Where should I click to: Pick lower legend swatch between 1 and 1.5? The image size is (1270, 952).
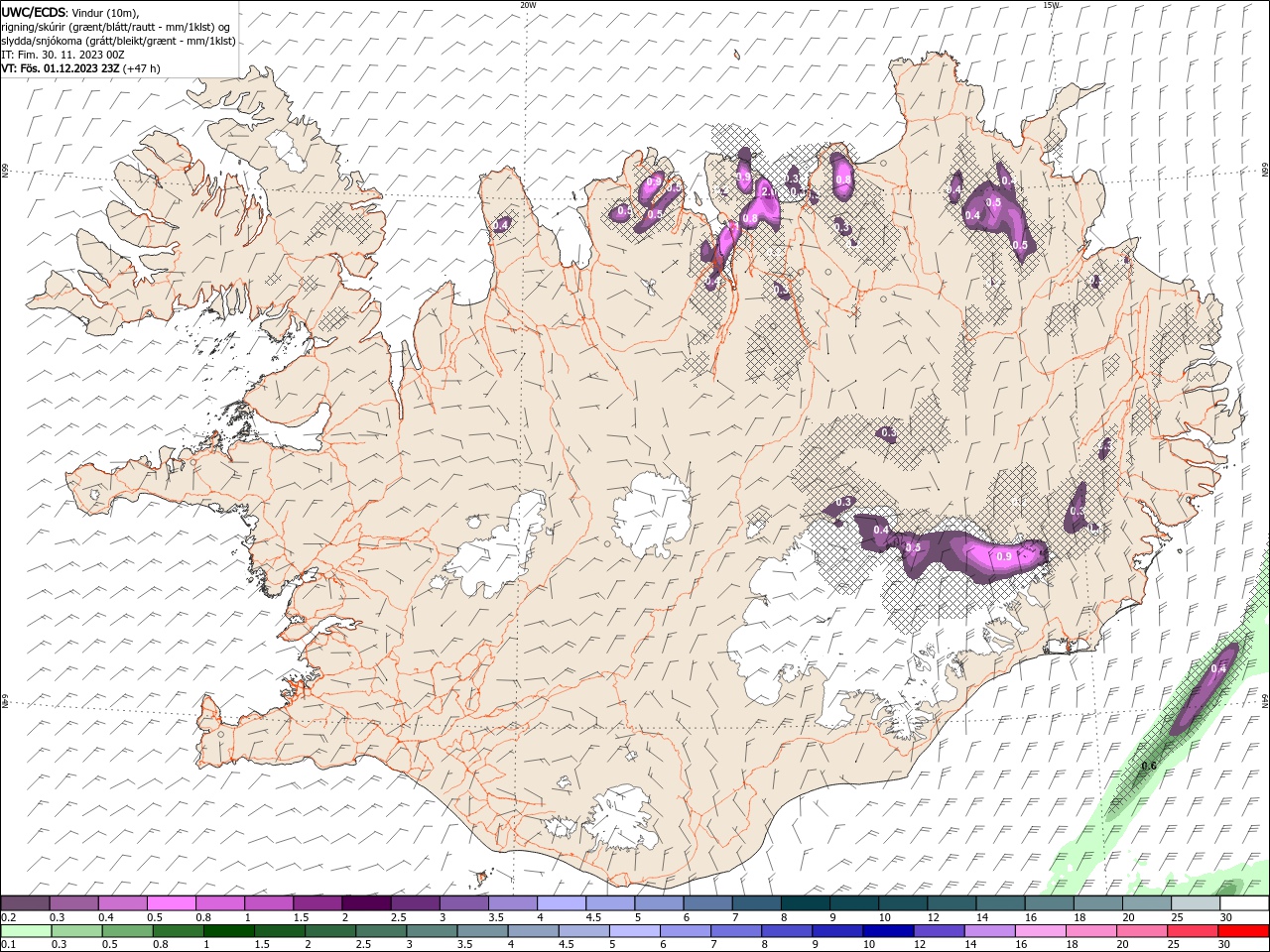228,931
